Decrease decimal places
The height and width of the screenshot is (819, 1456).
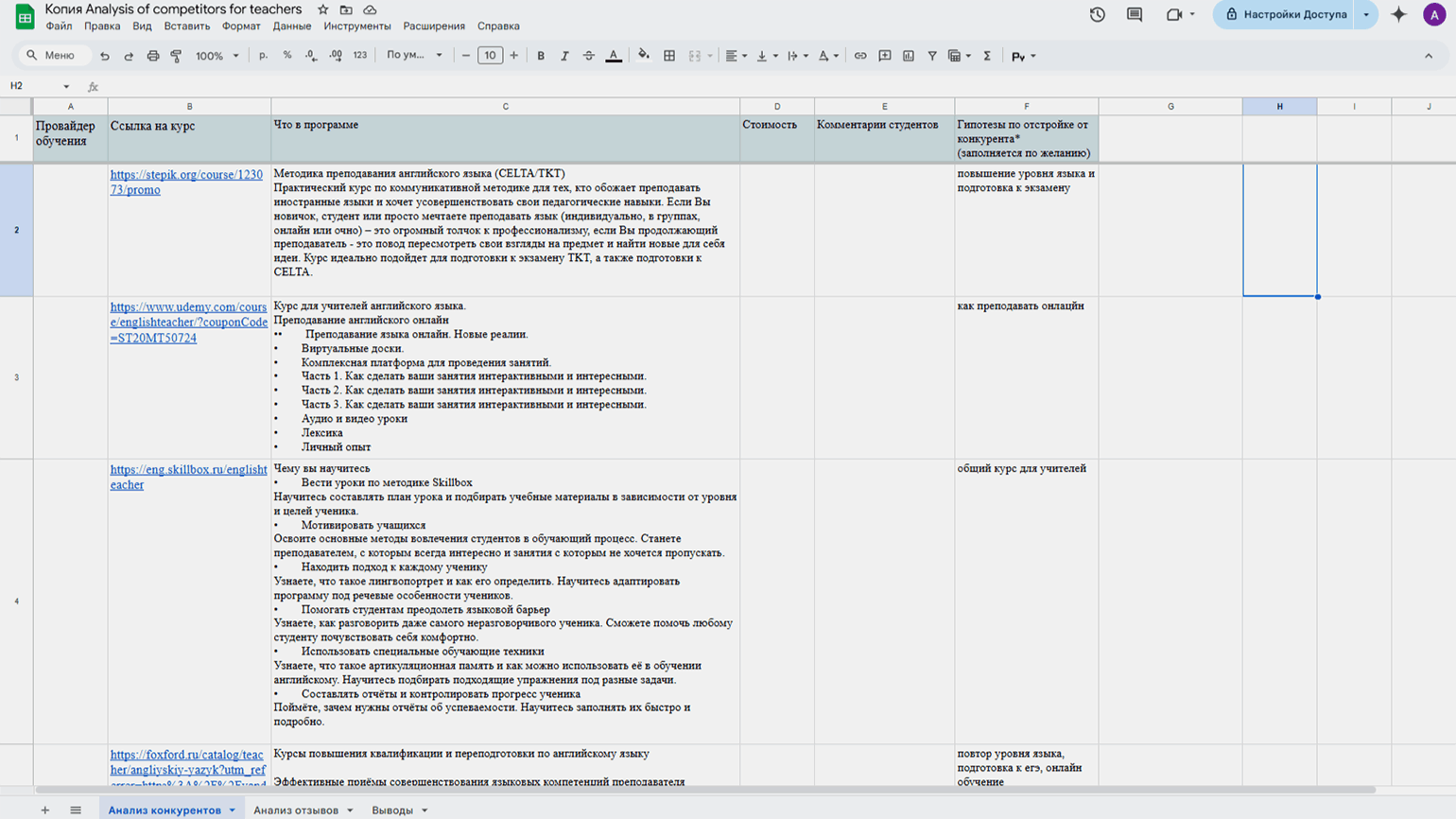311,56
